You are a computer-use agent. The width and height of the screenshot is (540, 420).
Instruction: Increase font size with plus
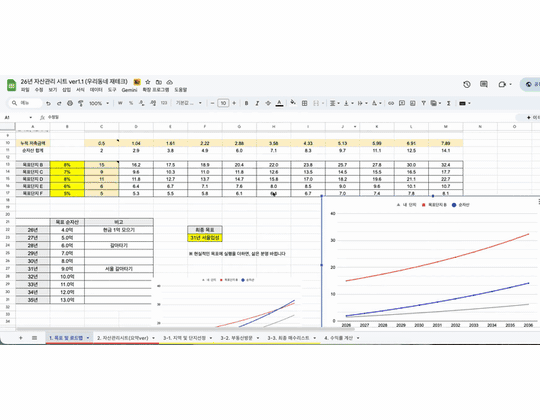[234, 103]
